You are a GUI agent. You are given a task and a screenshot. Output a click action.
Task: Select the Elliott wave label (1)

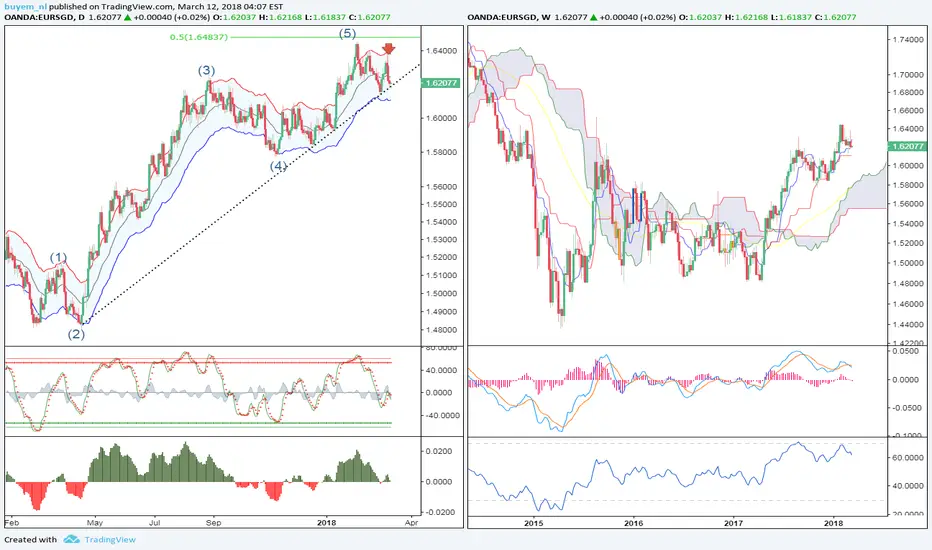58,257
